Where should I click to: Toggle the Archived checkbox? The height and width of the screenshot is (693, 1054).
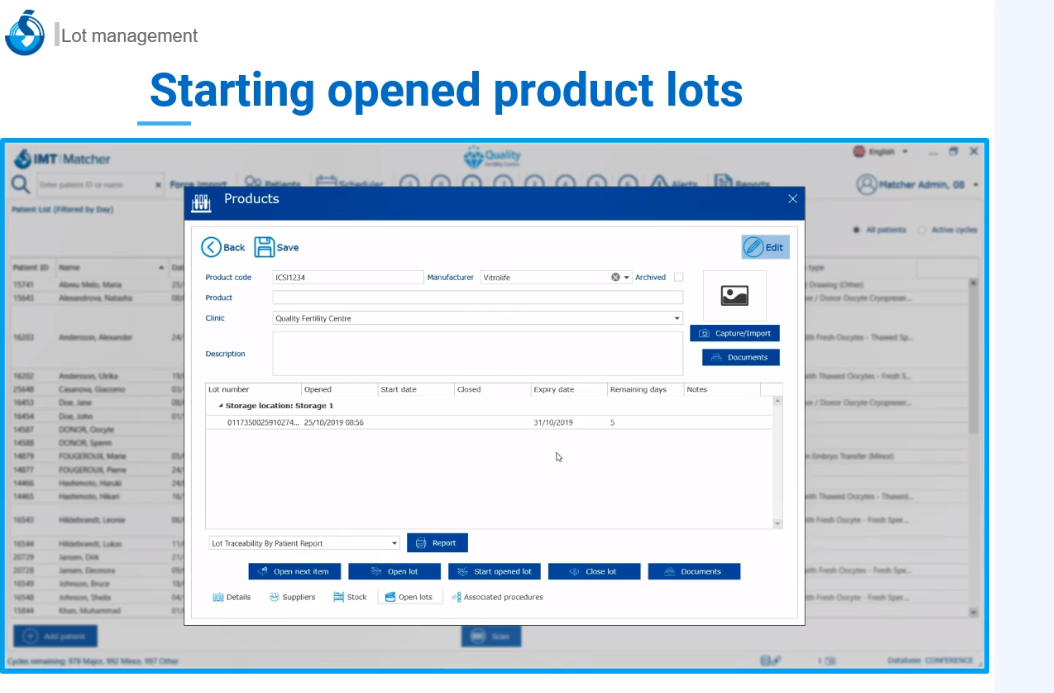(679, 277)
